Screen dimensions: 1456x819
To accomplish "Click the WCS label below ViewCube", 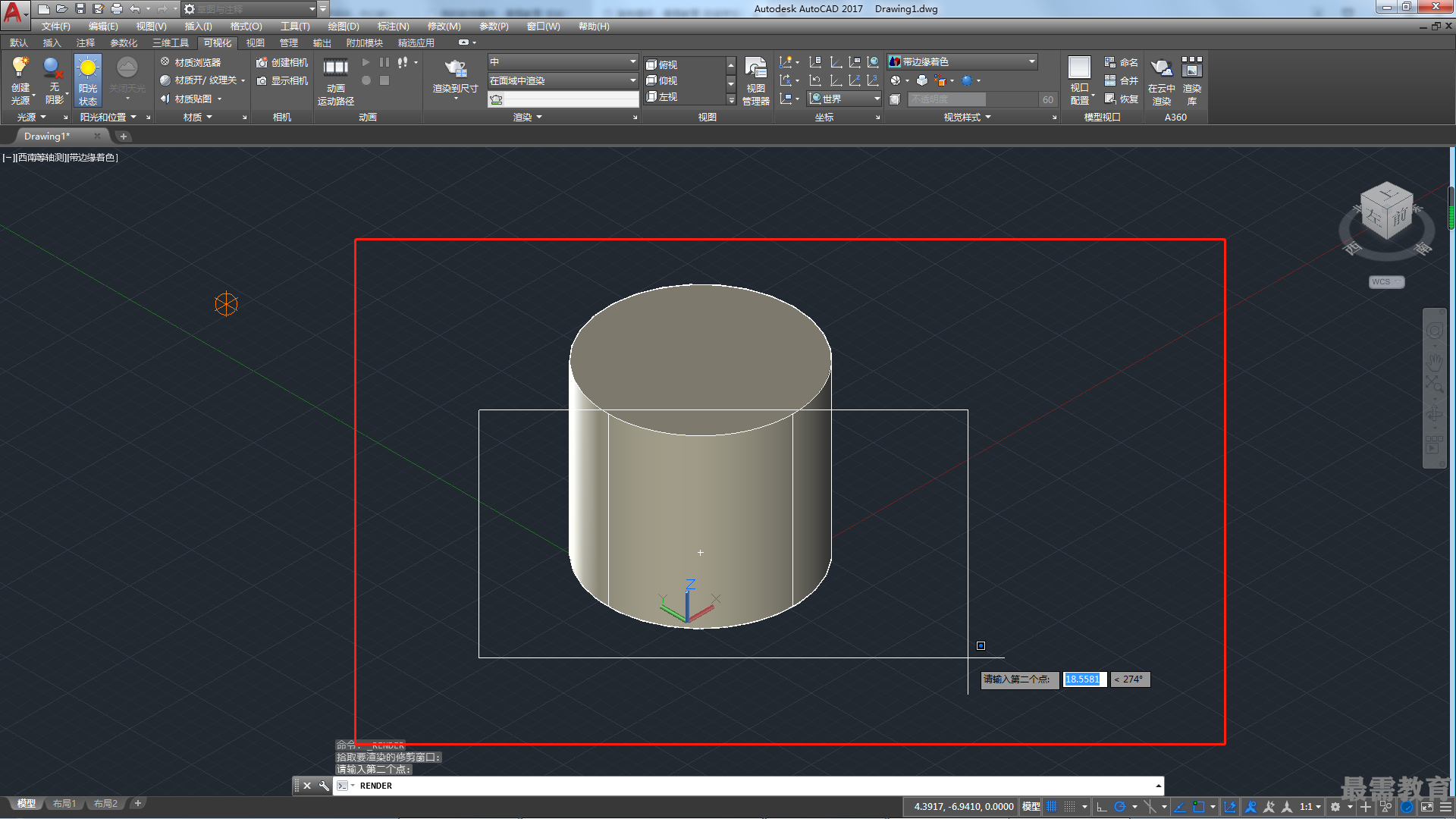I will click(1386, 282).
